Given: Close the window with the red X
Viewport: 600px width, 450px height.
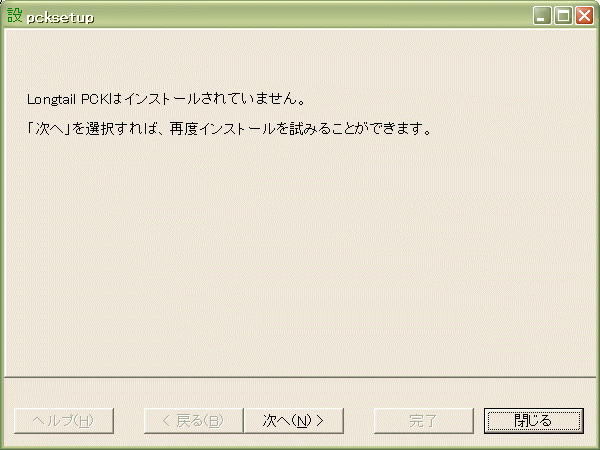Looking at the screenshot, I should pyautogui.click(x=585, y=16).
